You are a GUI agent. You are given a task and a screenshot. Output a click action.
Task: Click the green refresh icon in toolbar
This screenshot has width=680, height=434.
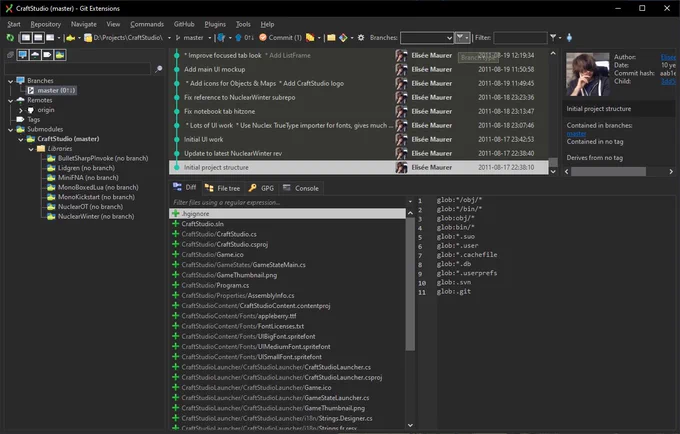(x=10, y=38)
